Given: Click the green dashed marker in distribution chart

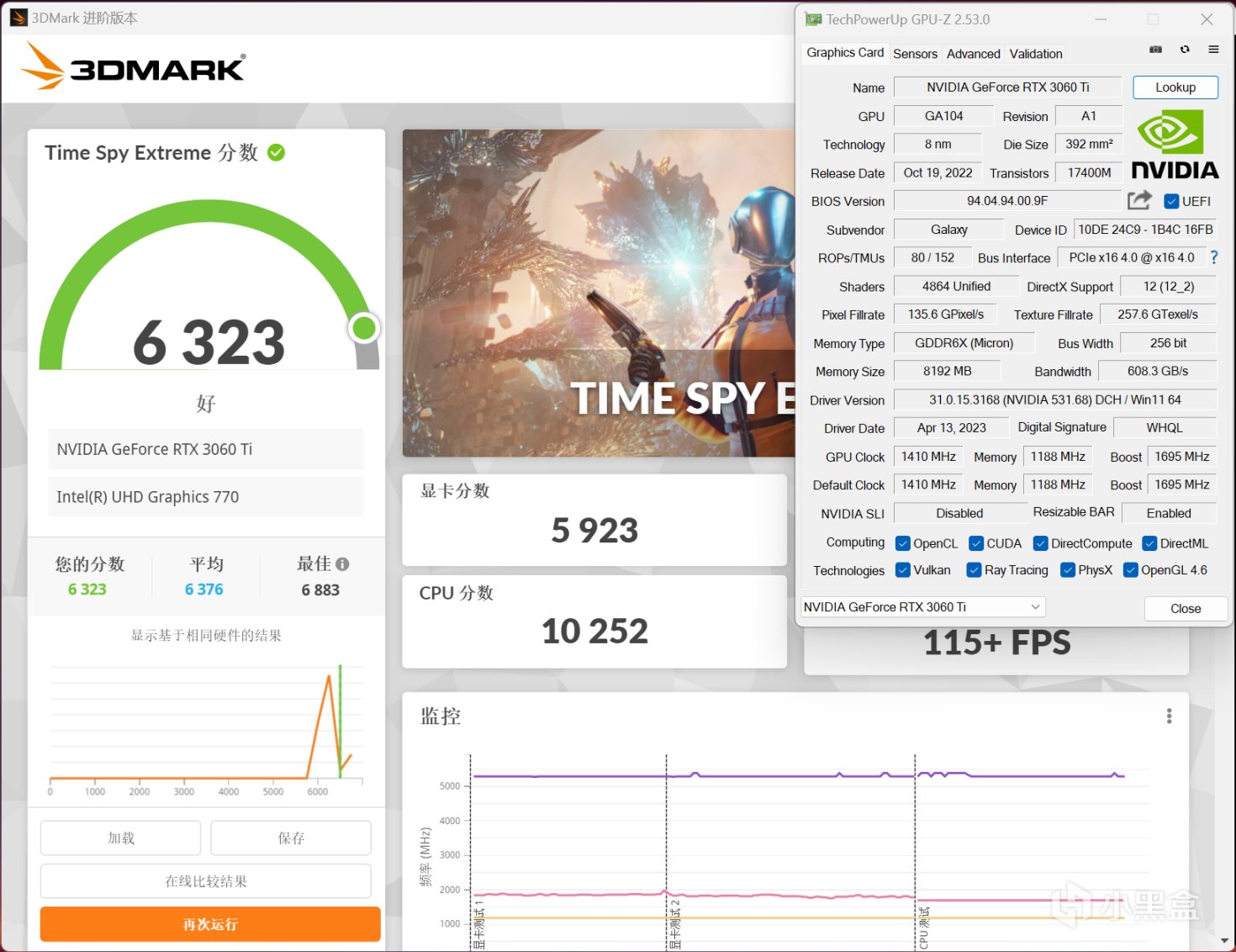Looking at the screenshot, I should [341, 721].
